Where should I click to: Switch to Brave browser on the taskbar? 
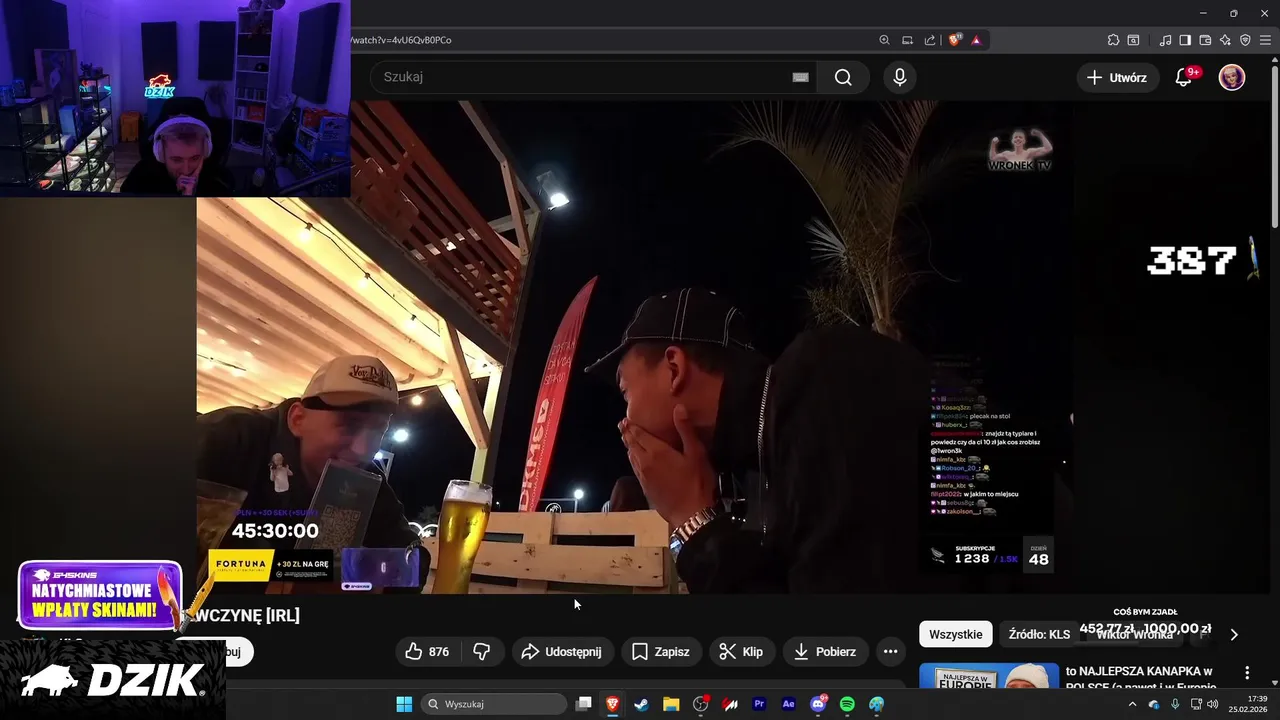[612, 704]
